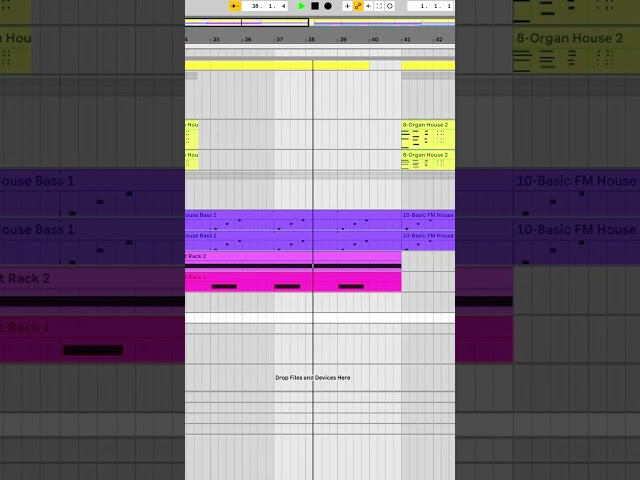Click bar 35 on the beat ruler
Image resolution: width=640 pixels, height=480 pixels.
point(216,40)
